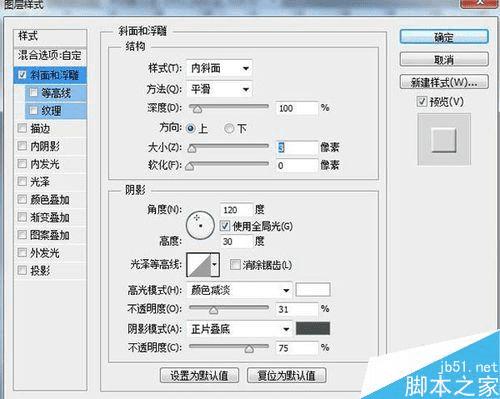Expand the 光泽等高线 contour picker arrow
The image size is (500, 399).
click(215, 265)
